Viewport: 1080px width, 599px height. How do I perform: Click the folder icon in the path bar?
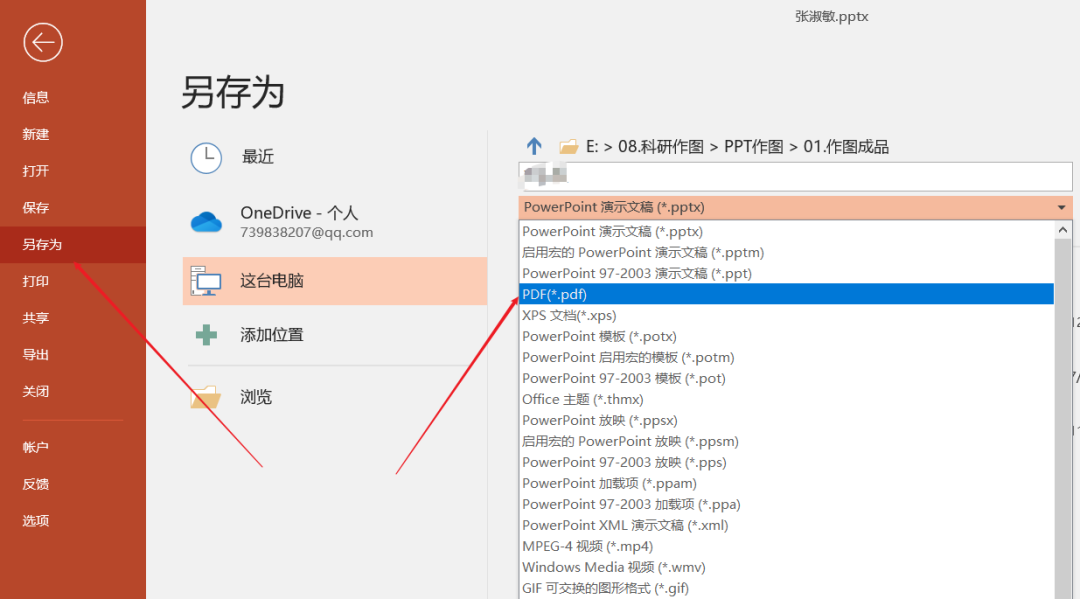coord(568,147)
